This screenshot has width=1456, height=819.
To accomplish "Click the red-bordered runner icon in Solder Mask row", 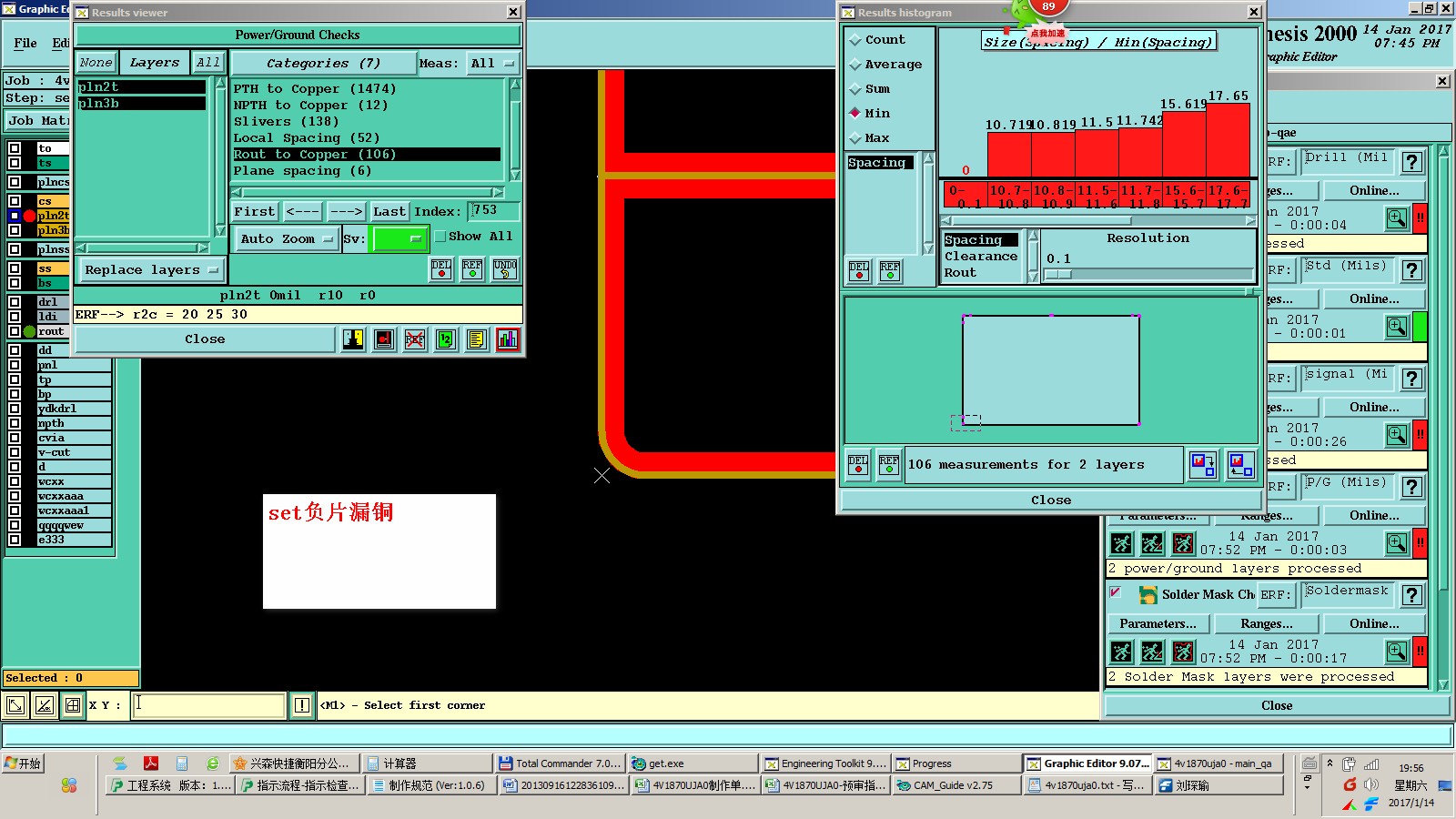I will tap(1183, 652).
